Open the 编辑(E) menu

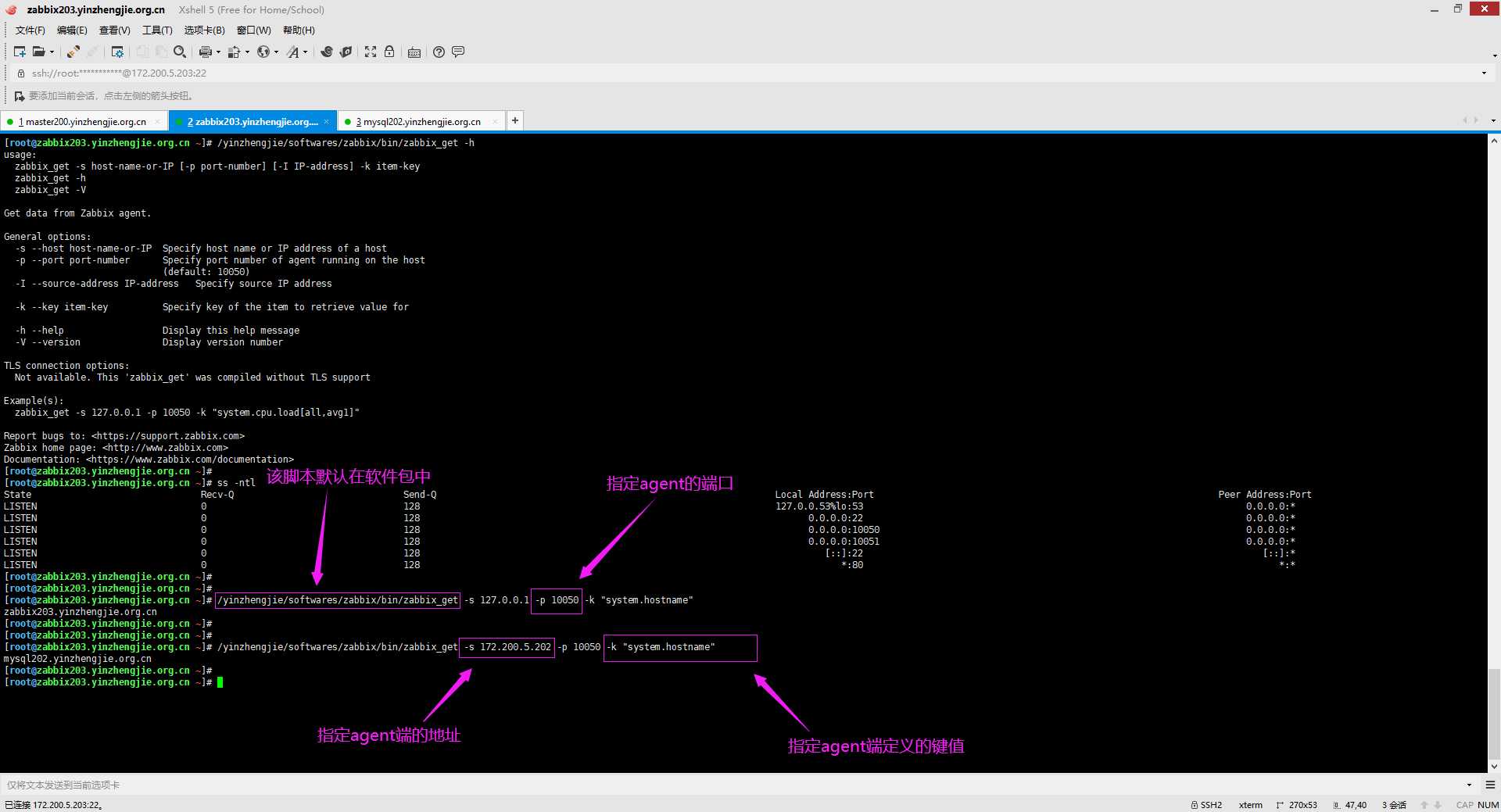point(72,30)
